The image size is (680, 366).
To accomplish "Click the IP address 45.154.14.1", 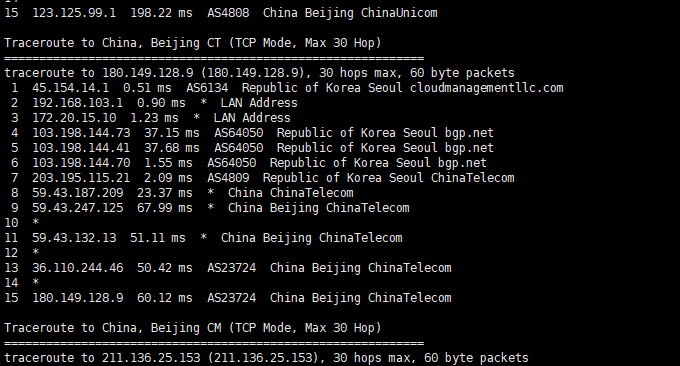I will (x=71, y=88).
